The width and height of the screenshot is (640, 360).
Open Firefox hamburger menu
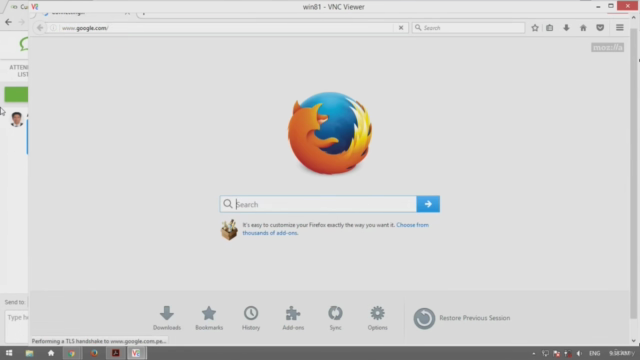pyautogui.click(x=620, y=28)
